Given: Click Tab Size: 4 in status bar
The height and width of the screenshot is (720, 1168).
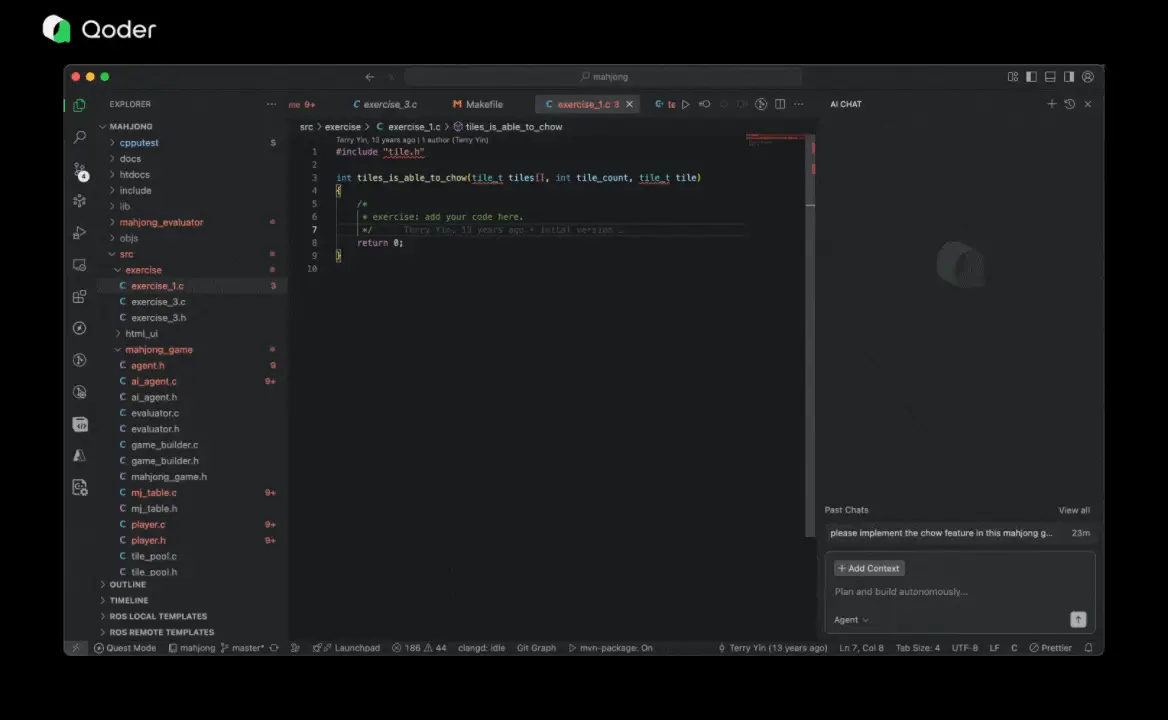Looking at the screenshot, I should click(x=918, y=648).
